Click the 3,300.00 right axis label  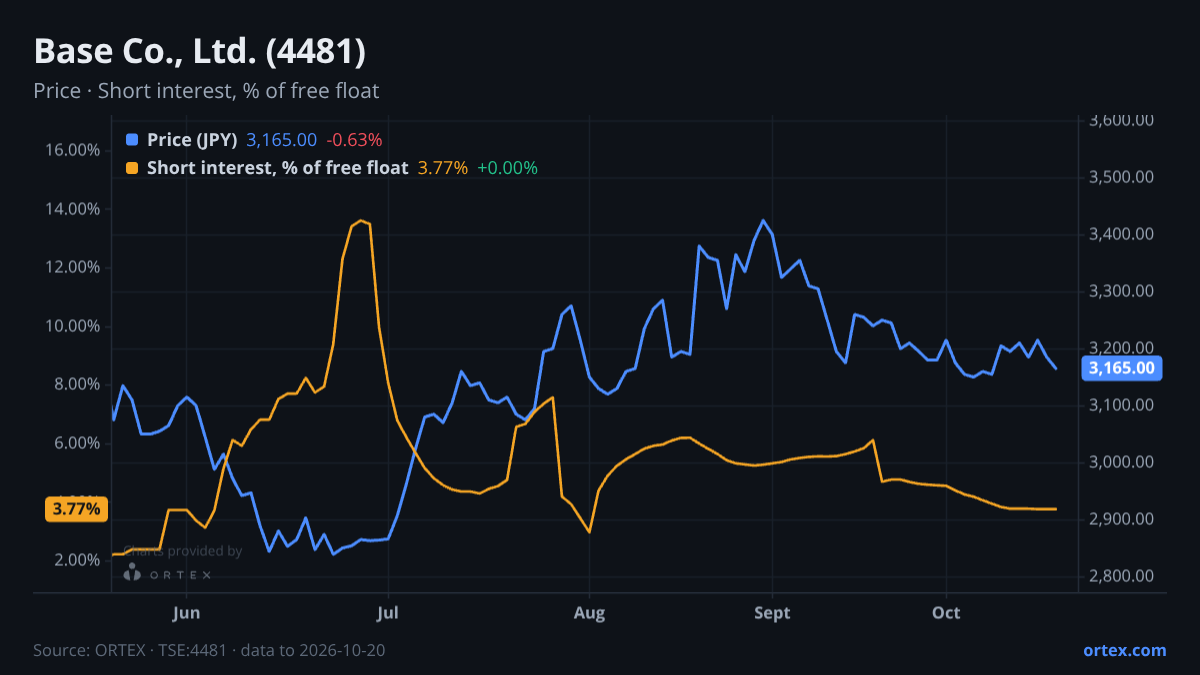point(1121,291)
